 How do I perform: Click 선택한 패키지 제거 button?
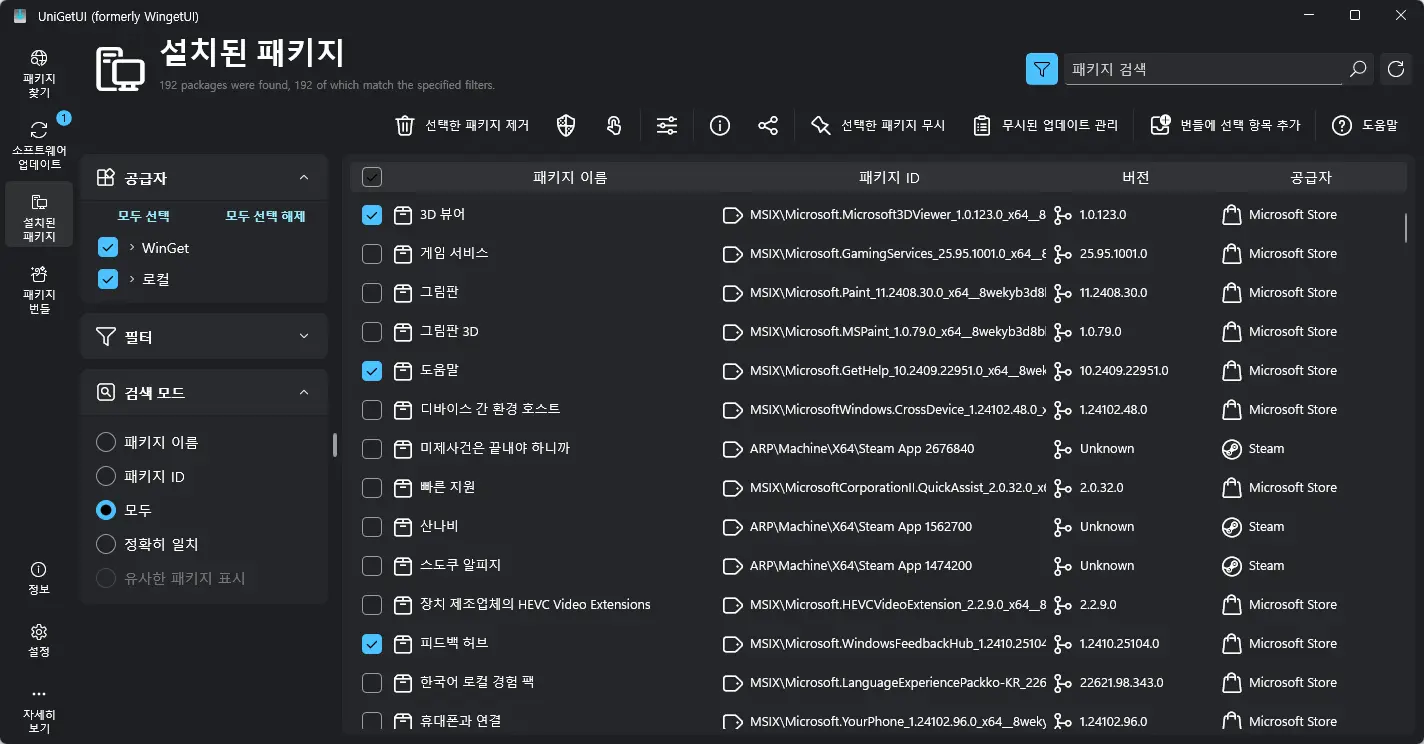click(x=462, y=125)
